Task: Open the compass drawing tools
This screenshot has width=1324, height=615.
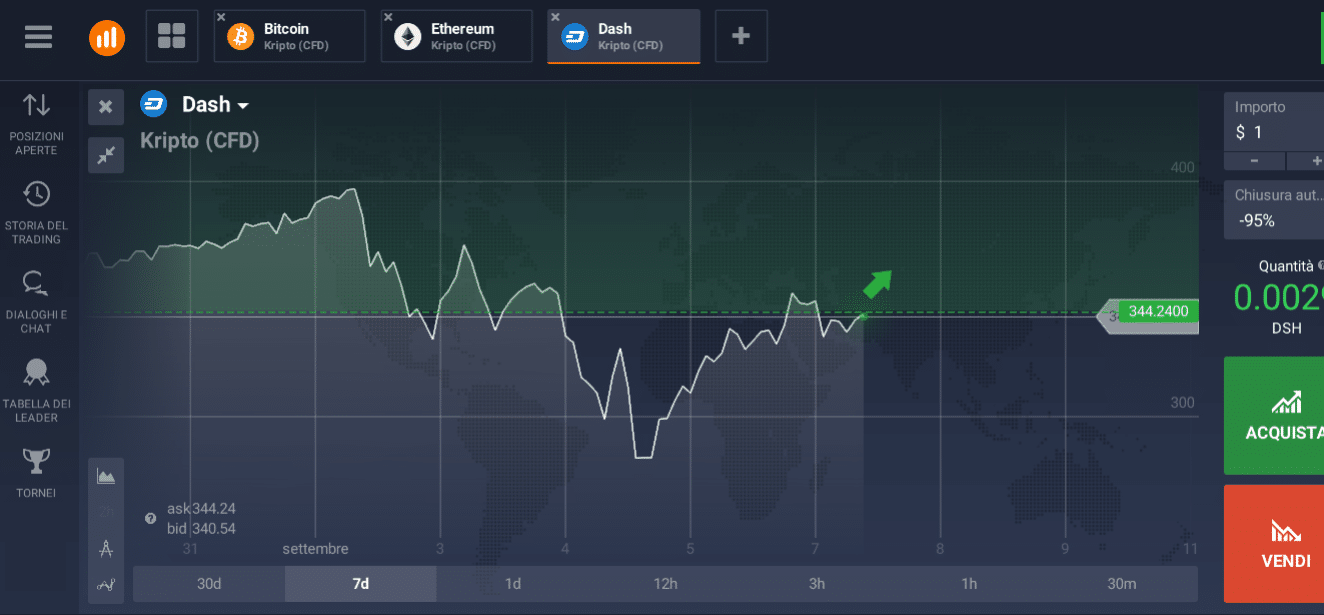Action: point(106,548)
